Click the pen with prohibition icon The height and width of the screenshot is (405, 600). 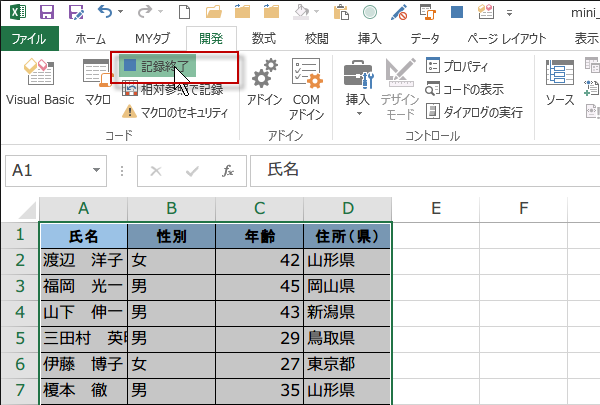(x=399, y=12)
